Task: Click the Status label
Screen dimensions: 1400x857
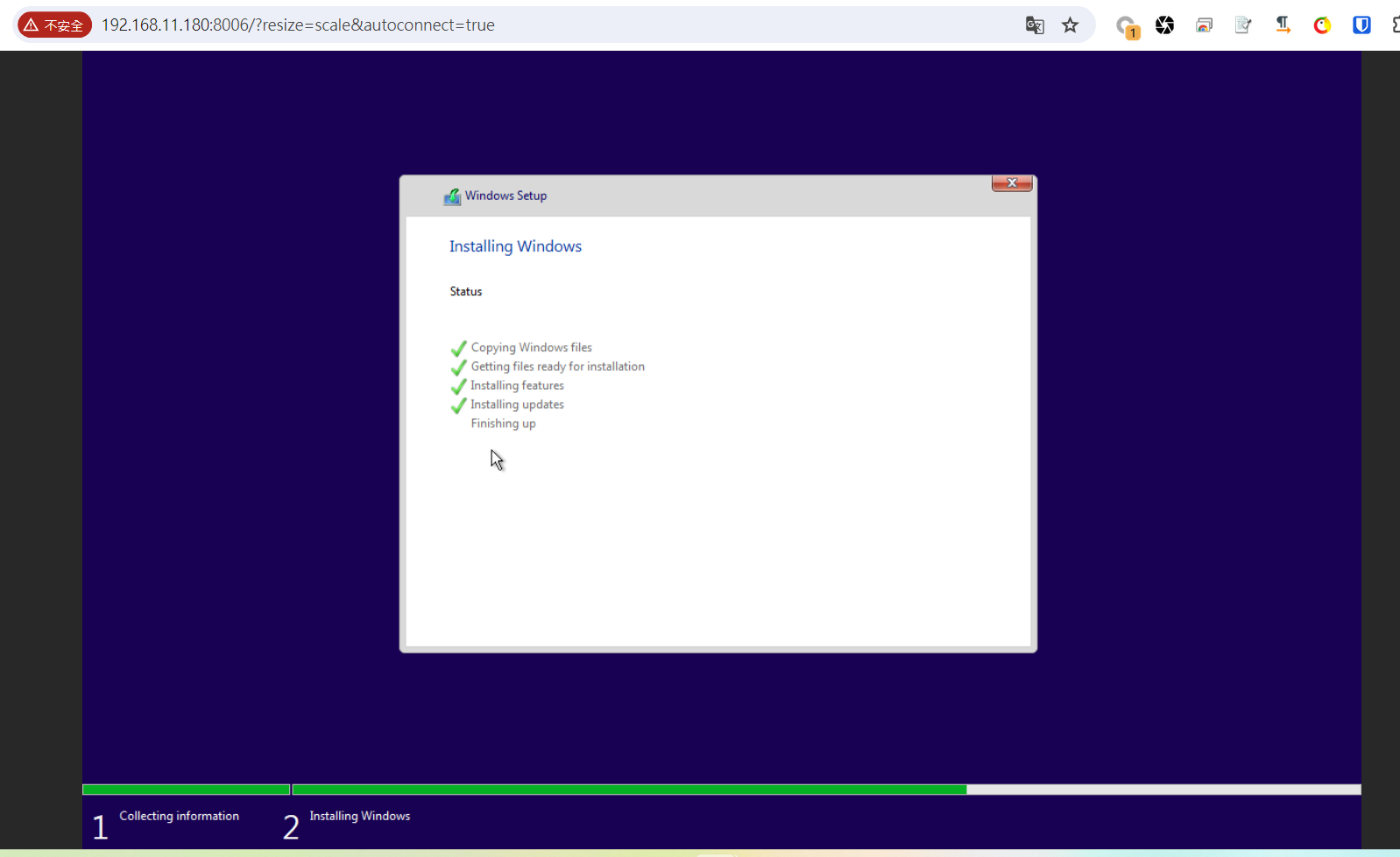Action: [x=466, y=292]
